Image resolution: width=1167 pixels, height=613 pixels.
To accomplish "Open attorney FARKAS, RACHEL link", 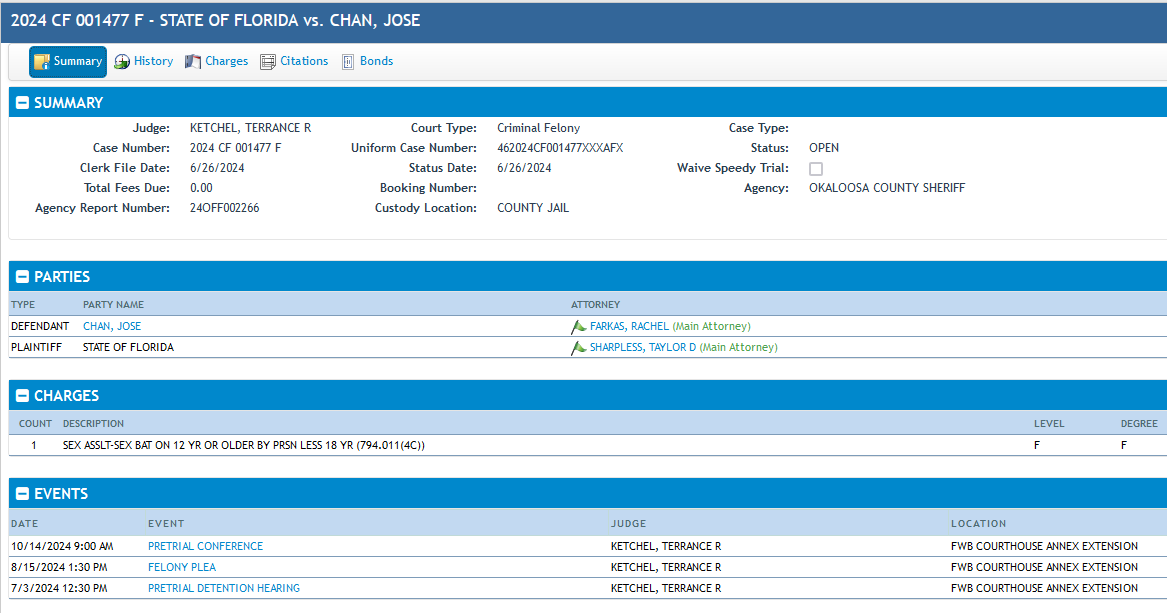I will pyautogui.click(x=629, y=327).
